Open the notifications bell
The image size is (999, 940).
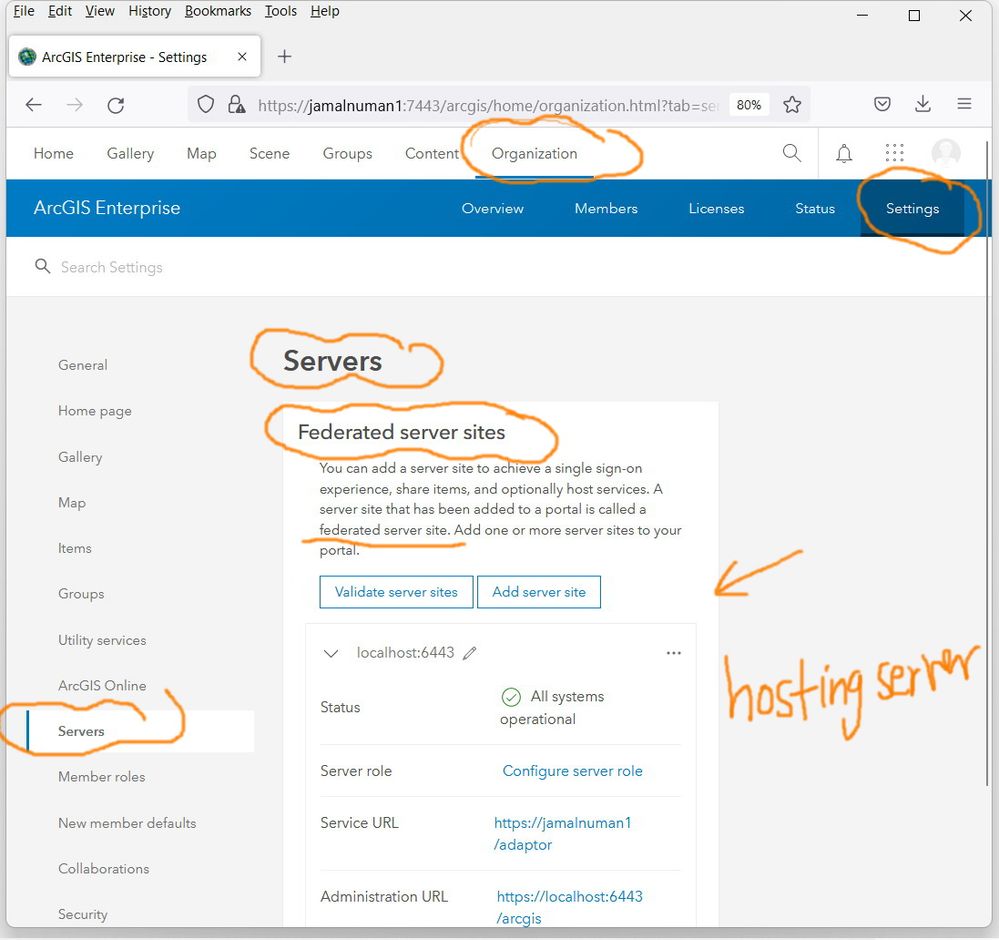(844, 153)
